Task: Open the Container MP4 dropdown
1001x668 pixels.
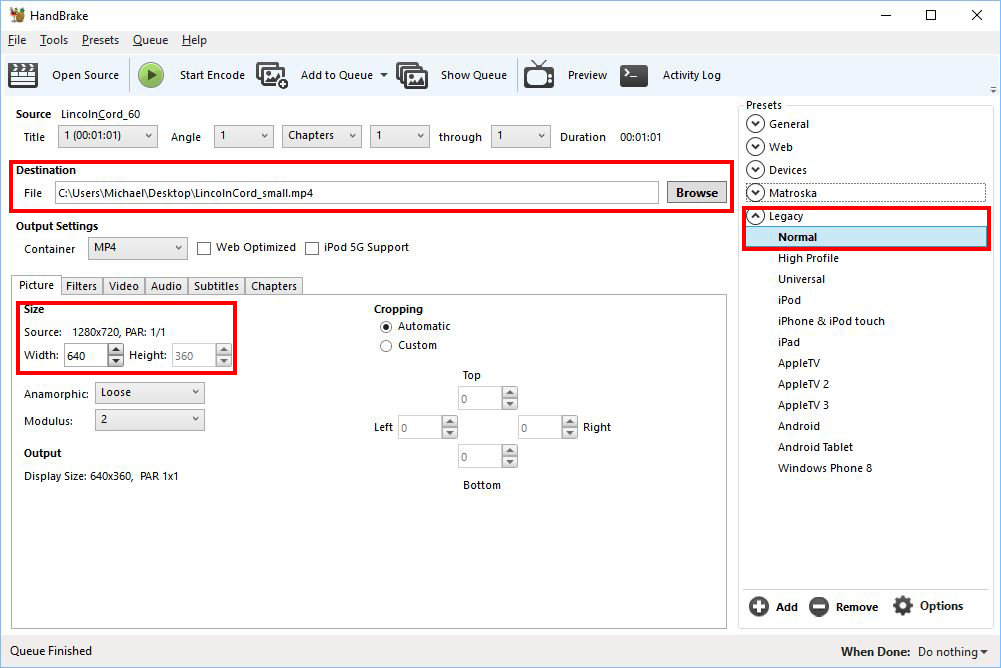Action: (x=138, y=248)
